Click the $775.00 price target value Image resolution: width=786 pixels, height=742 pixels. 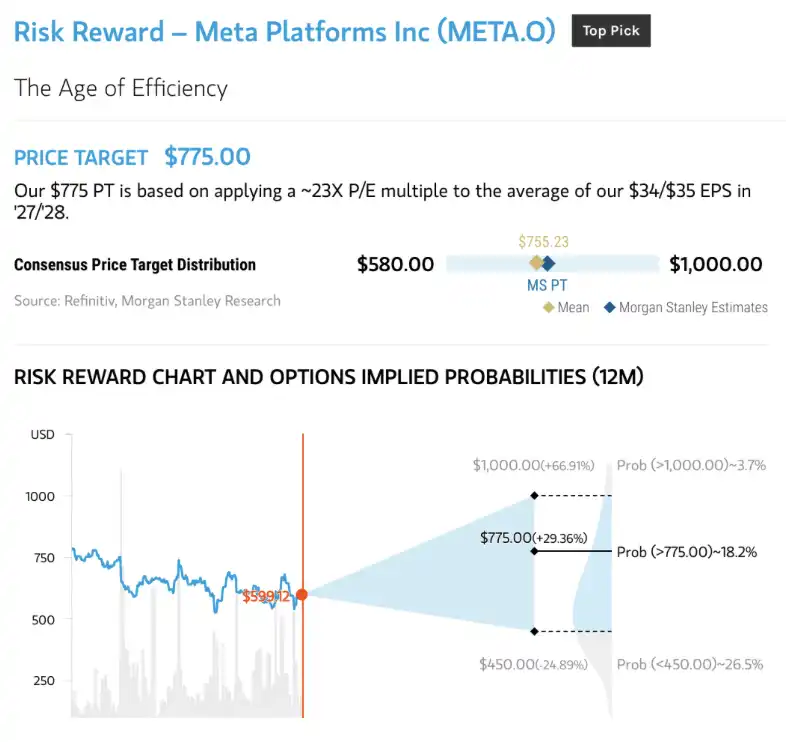(208, 157)
